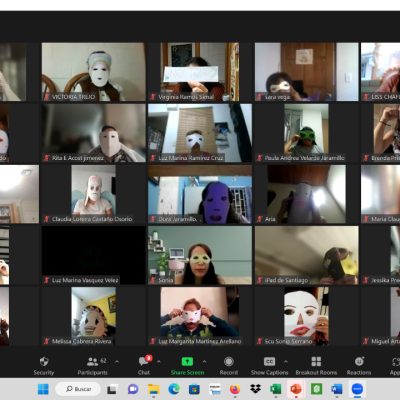400x400 pixels.
Task: Expand the Participants options caret
Action: click(x=117, y=361)
